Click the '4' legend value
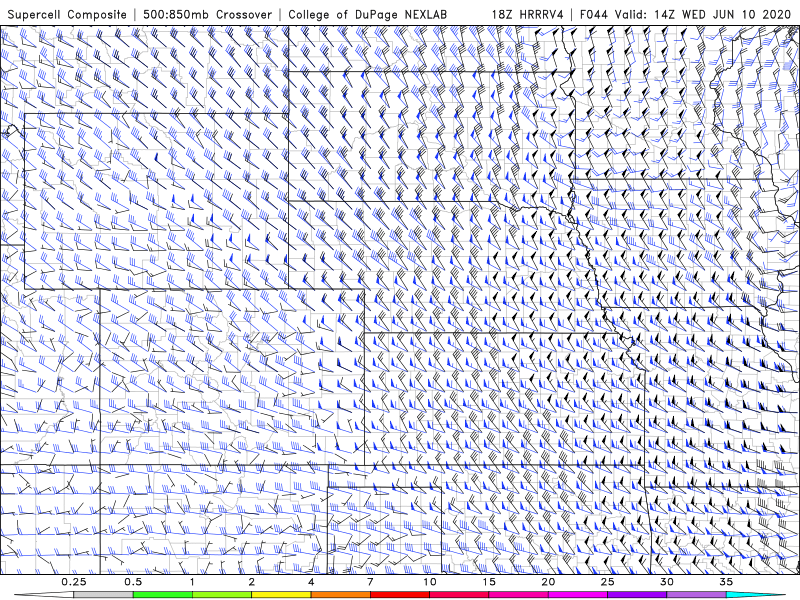This screenshot has height=600, width=800. [x=311, y=582]
